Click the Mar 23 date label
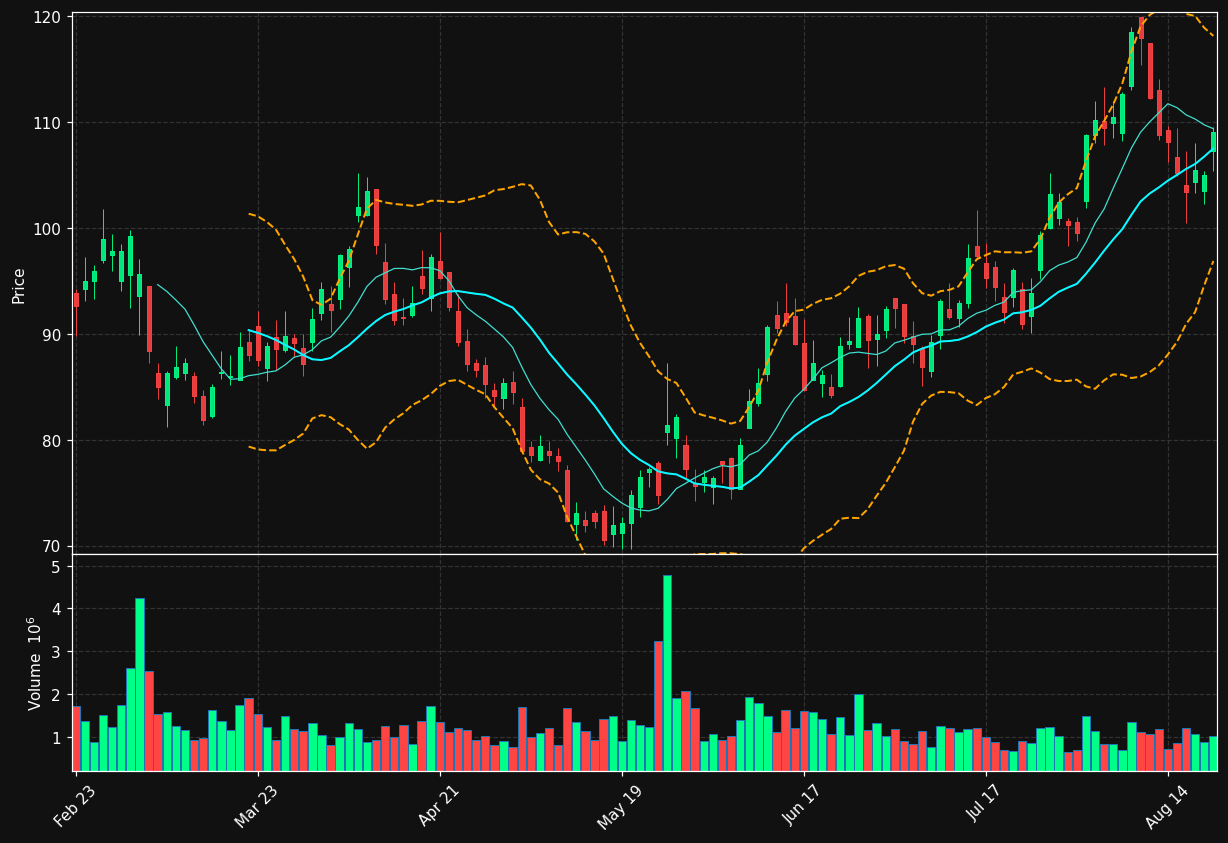 coord(257,805)
